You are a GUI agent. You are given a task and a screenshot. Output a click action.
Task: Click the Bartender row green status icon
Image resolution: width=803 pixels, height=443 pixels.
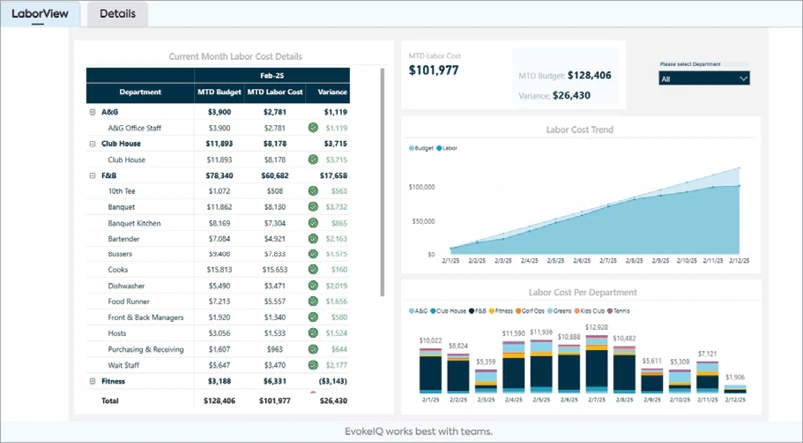click(x=313, y=239)
